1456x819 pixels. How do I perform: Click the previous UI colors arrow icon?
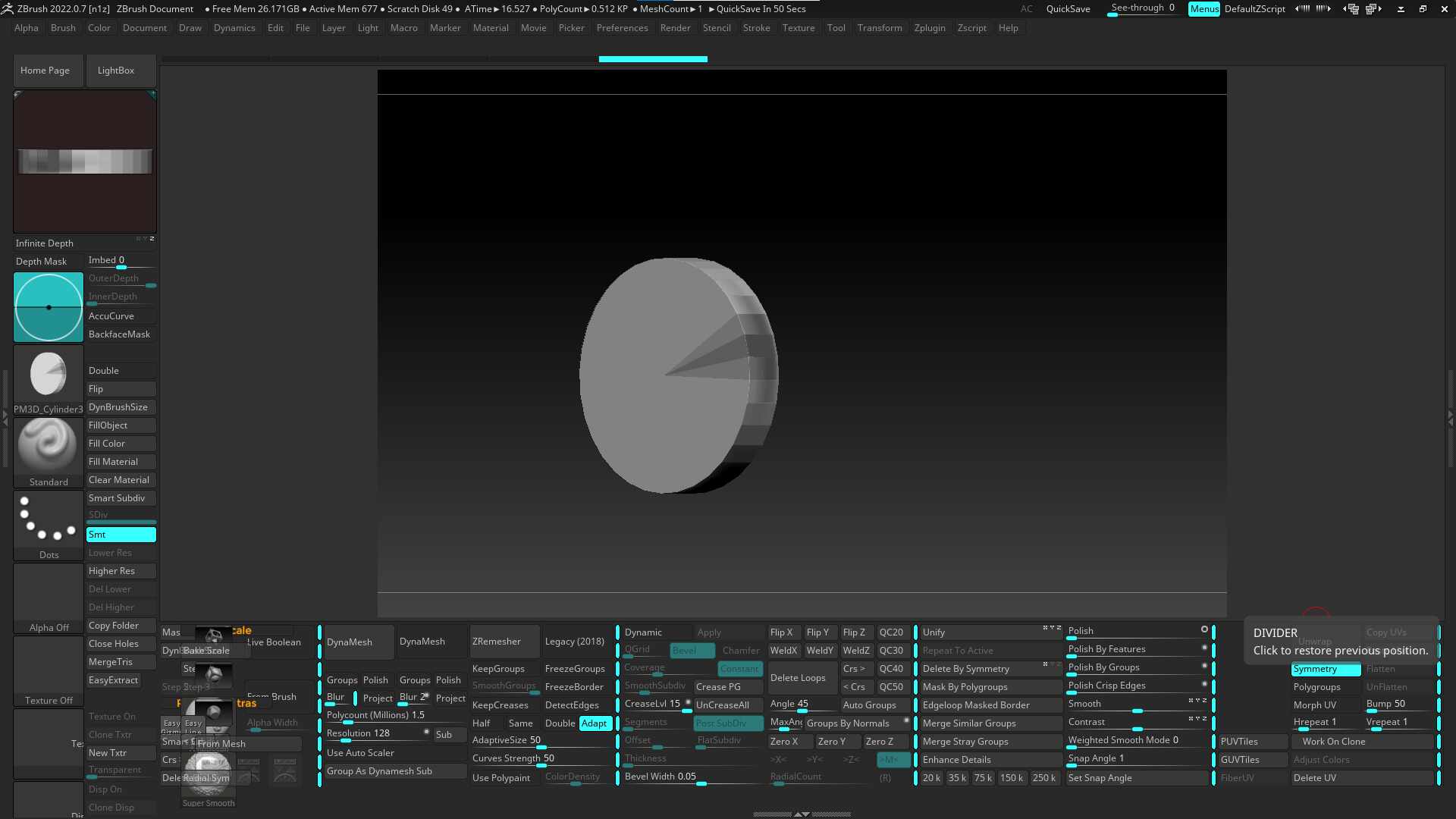(x=1302, y=9)
